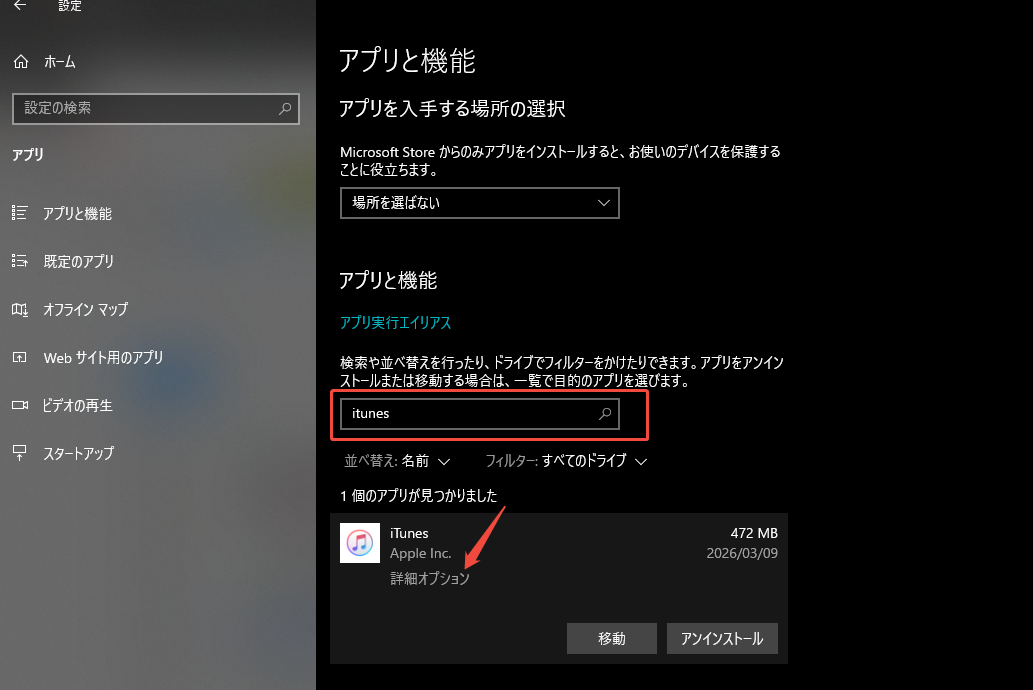Click the Home house icon
This screenshot has height=690, width=1033.
[21, 62]
